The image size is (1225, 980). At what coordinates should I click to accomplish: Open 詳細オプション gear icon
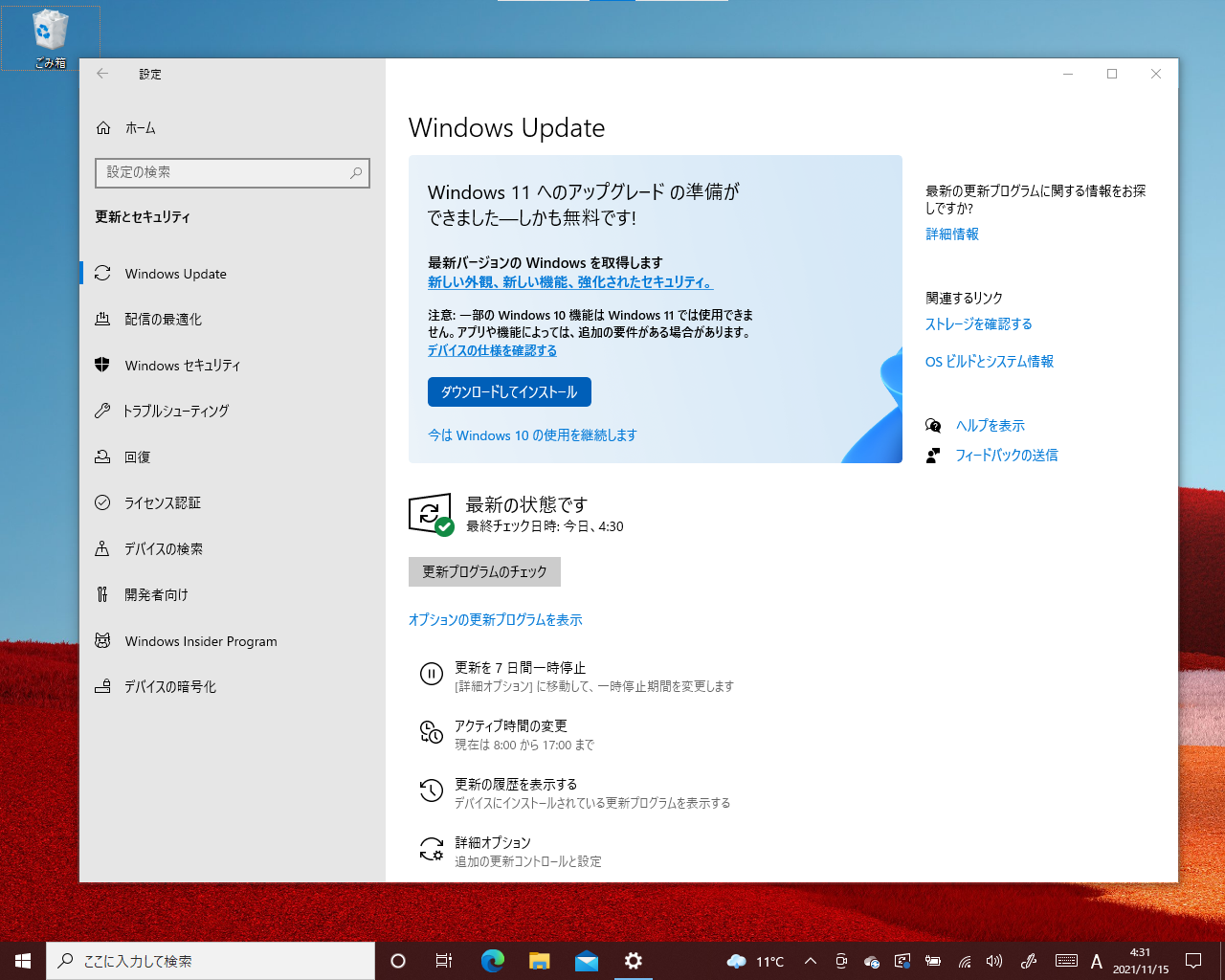pos(431,849)
